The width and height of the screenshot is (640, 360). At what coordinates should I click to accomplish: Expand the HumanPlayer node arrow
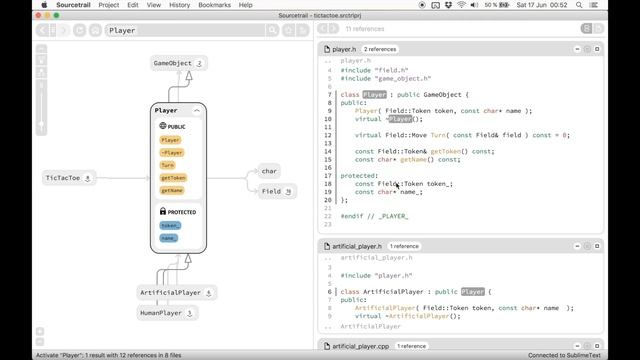click(x=189, y=313)
